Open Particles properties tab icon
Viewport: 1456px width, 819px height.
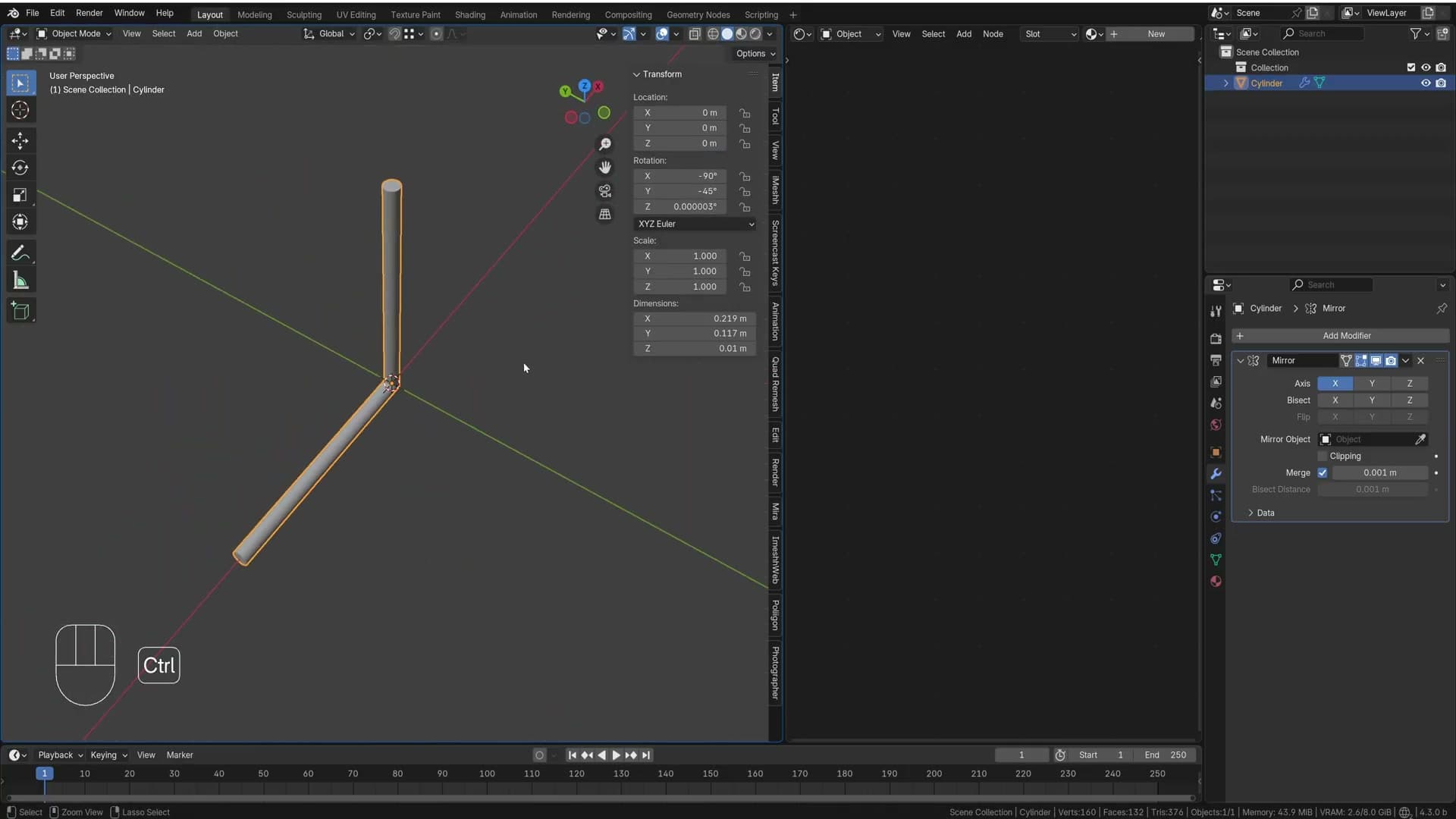pos(1216,495)
